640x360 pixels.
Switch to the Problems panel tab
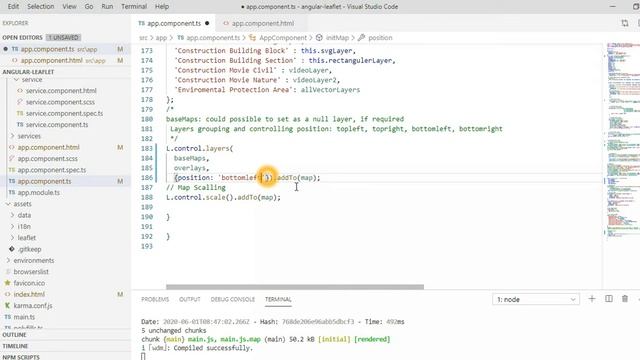click(x=155, y=300)
